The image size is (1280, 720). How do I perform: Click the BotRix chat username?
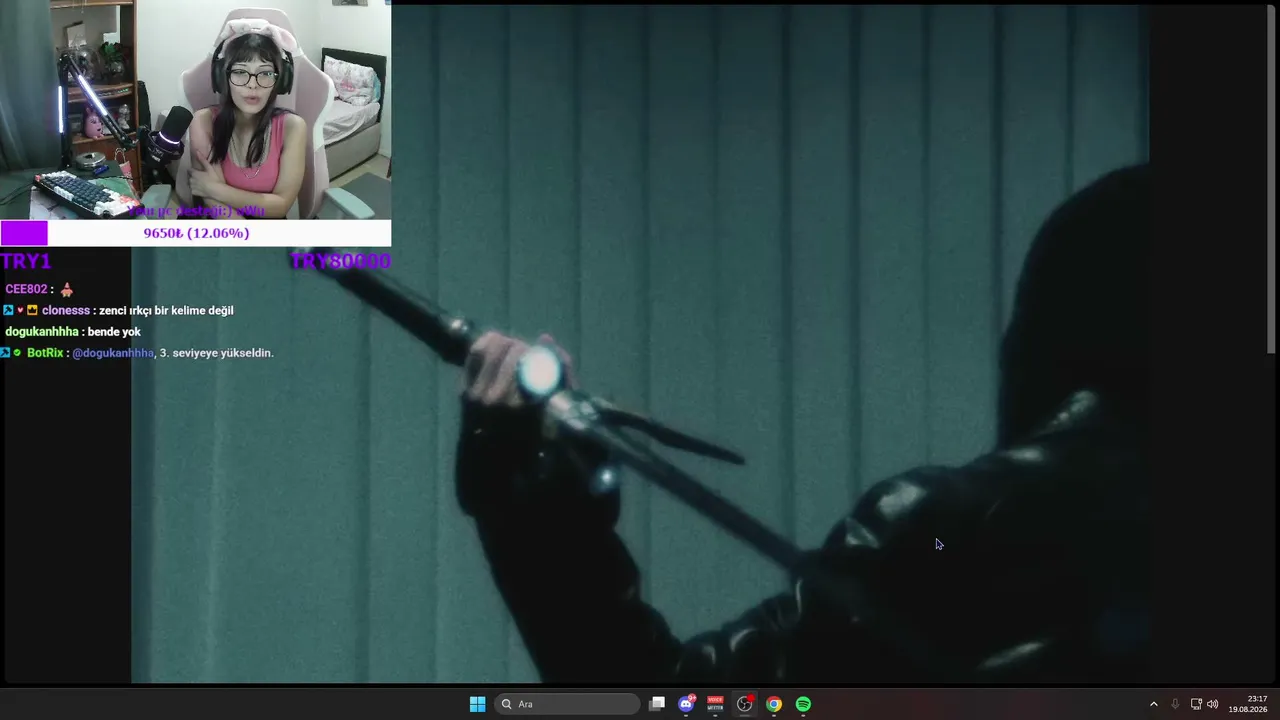click(x=45, y=353)
